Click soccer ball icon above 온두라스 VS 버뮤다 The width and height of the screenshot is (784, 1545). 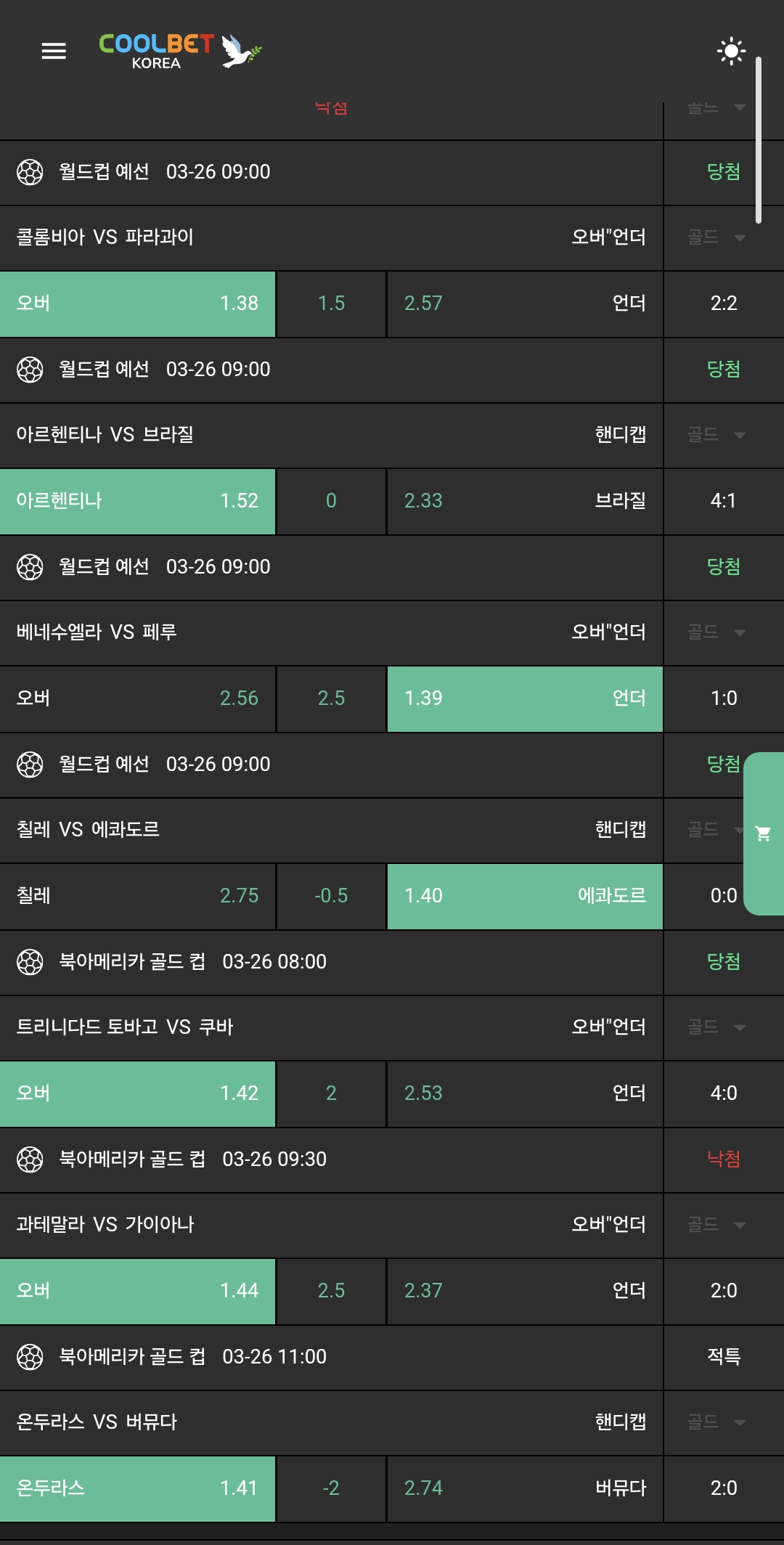[x=30, y=1357]
